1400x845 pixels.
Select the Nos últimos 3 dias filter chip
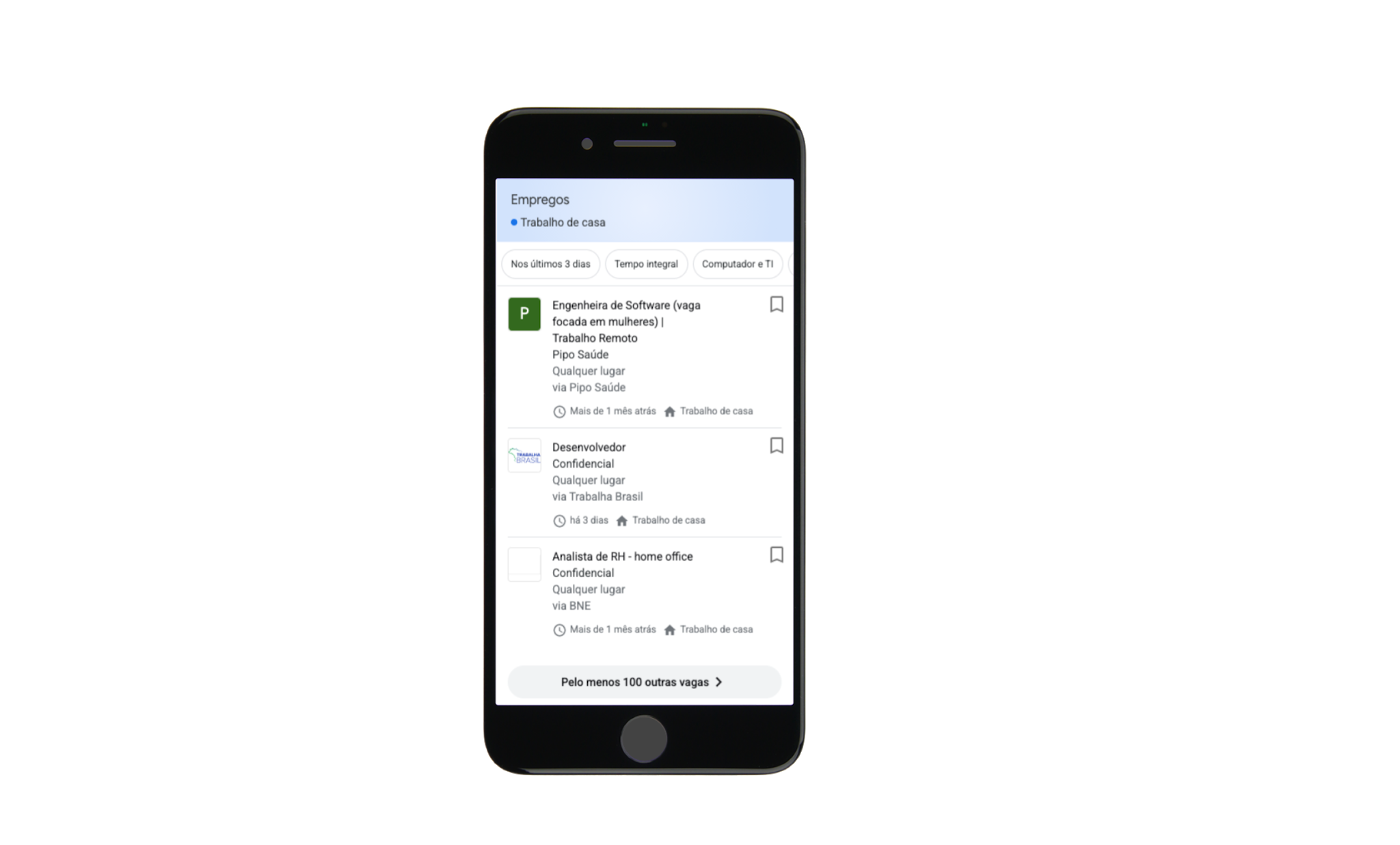[x=550, y=263]
